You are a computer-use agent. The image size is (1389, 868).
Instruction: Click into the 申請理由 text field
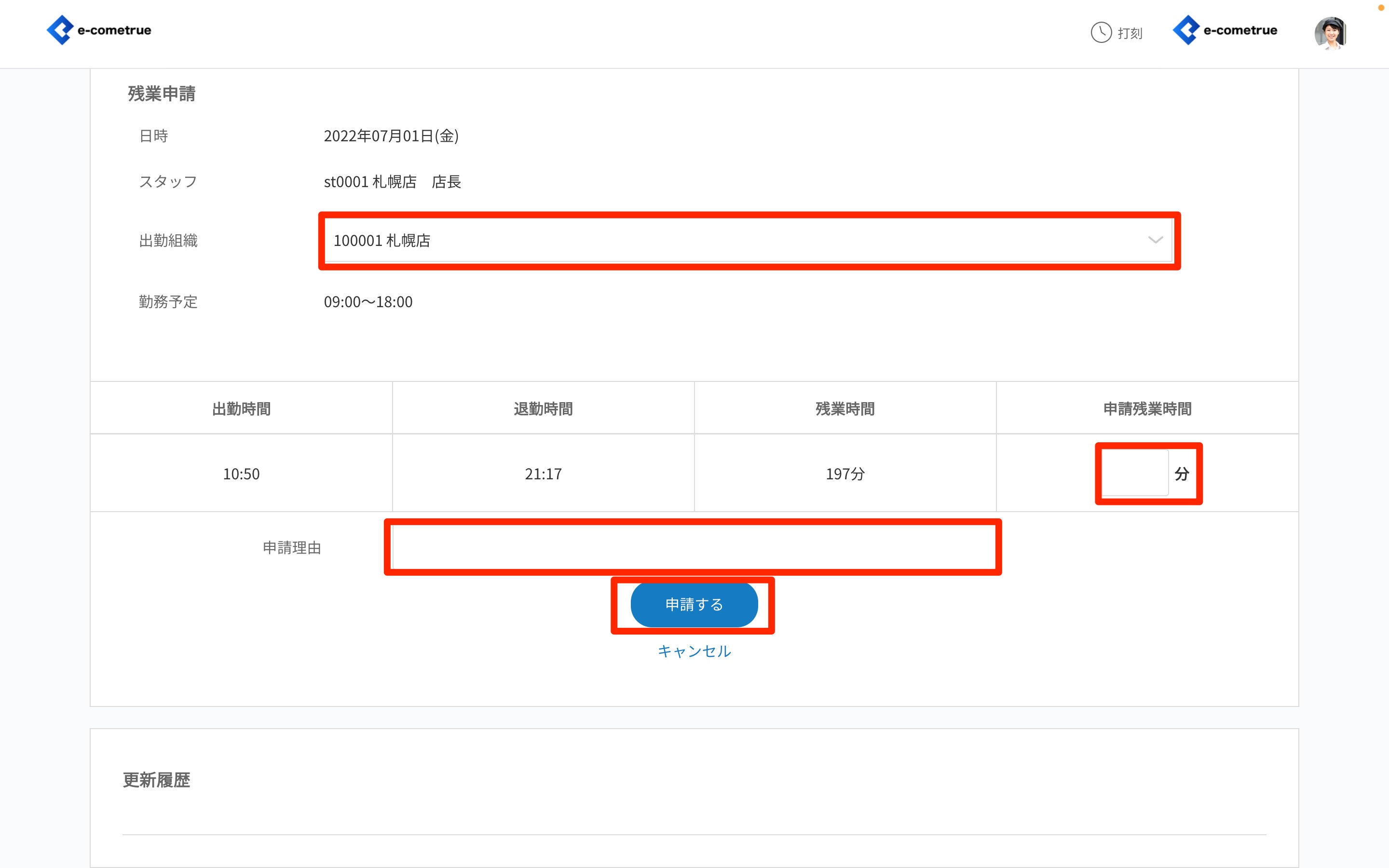[x=693, y=547]
